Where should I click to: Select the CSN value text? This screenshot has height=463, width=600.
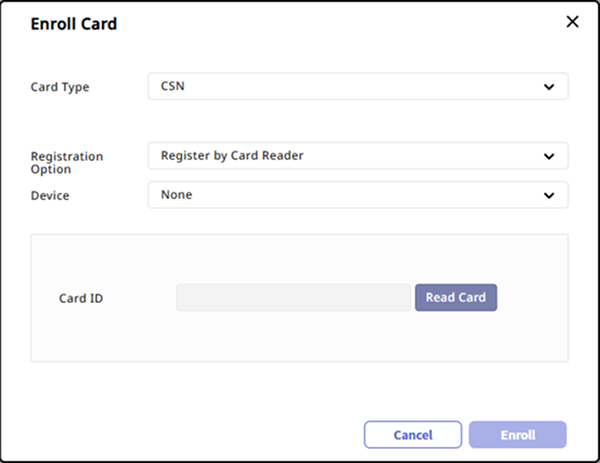pyautogui.click(x=173, y=87)
